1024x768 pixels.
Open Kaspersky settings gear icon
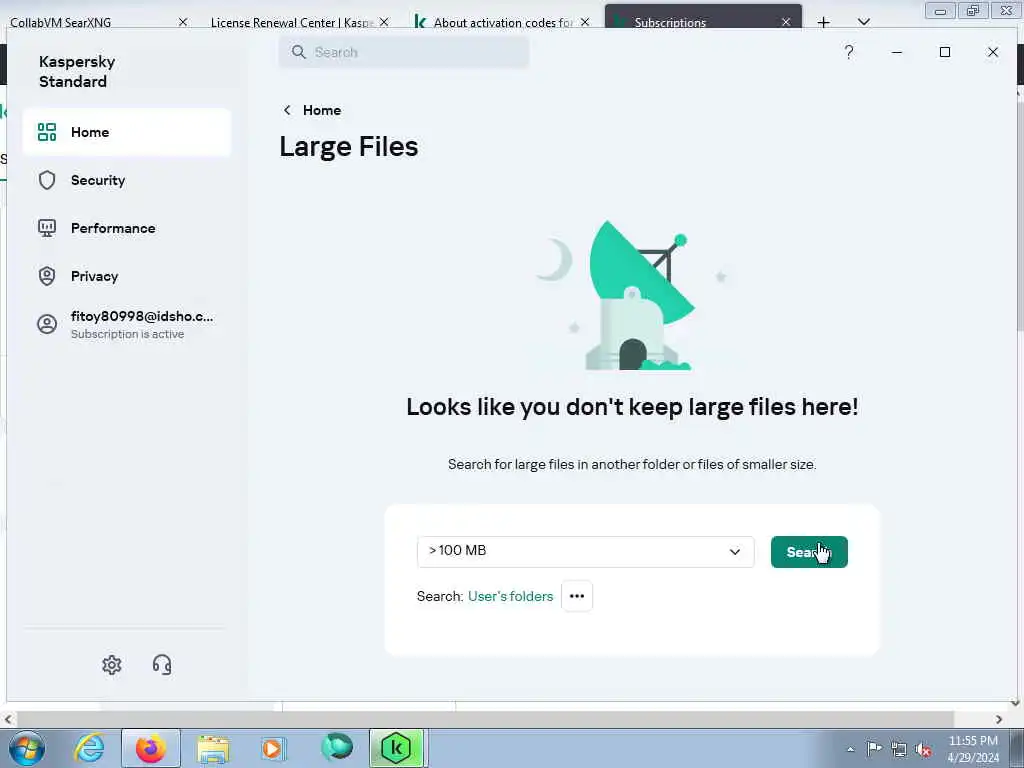point(112,665)
